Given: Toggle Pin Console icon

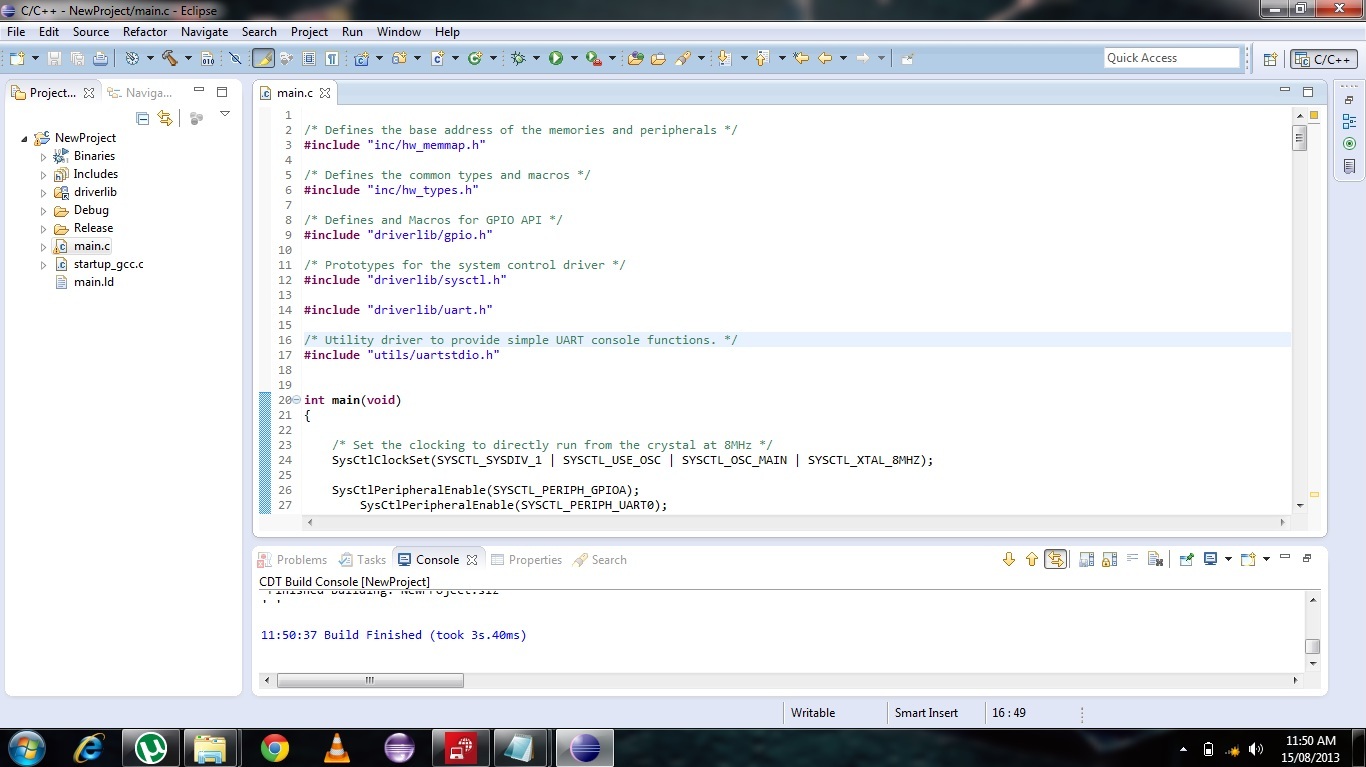Looking at the screenshot, I should coord(1186,560).
